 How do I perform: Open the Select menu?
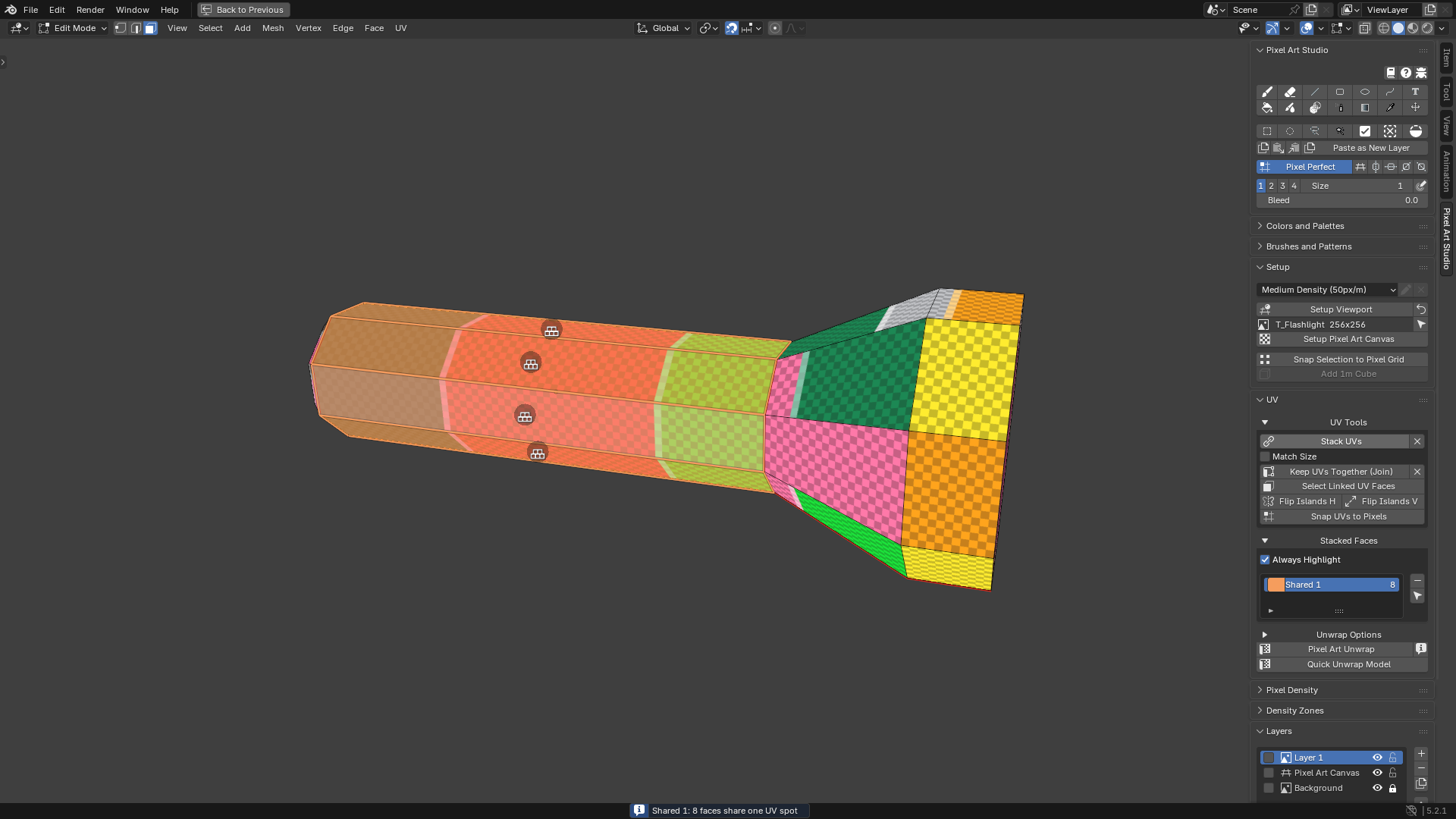pyautogui.click(x=211, y=28)
